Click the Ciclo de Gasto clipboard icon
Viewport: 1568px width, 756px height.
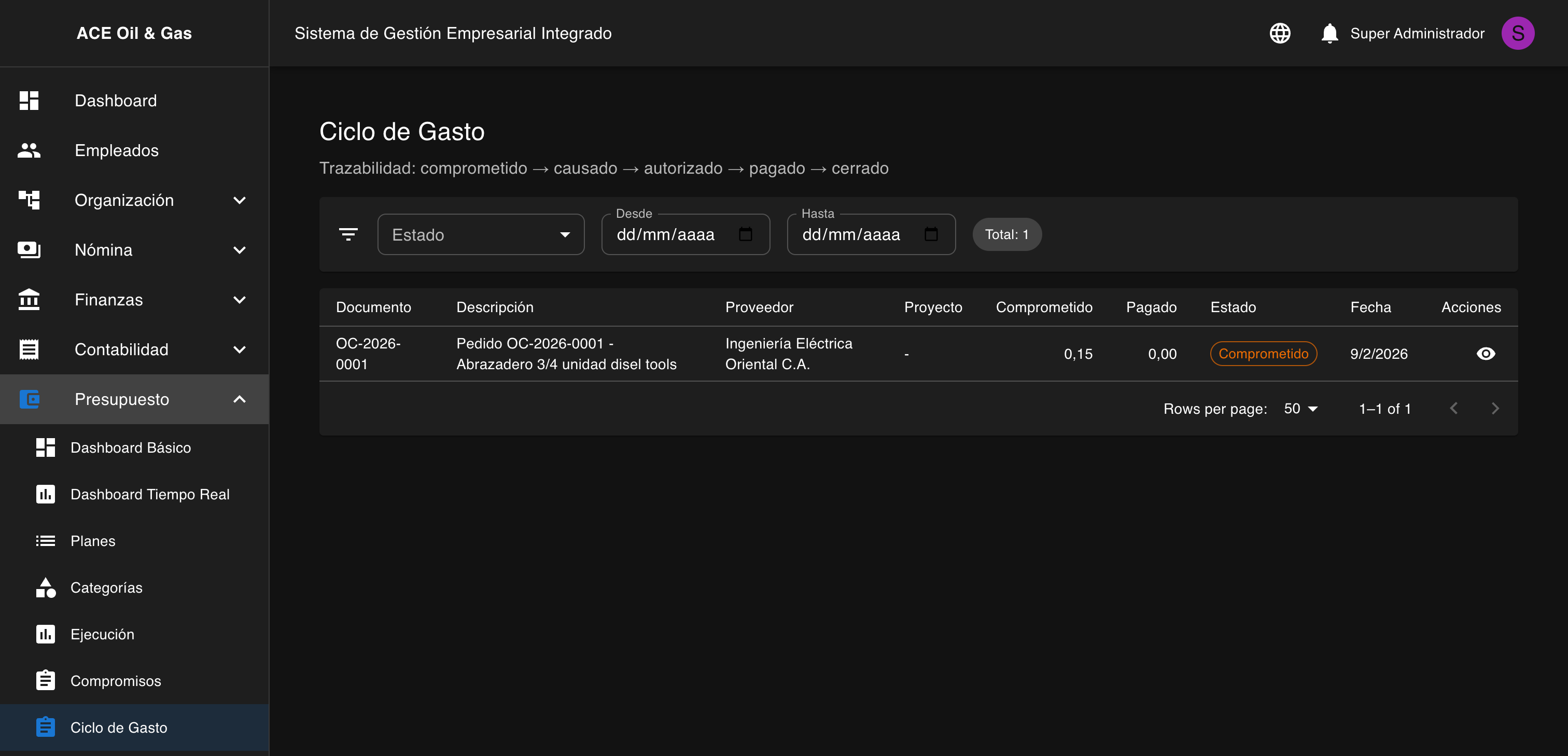coord(45,727)
